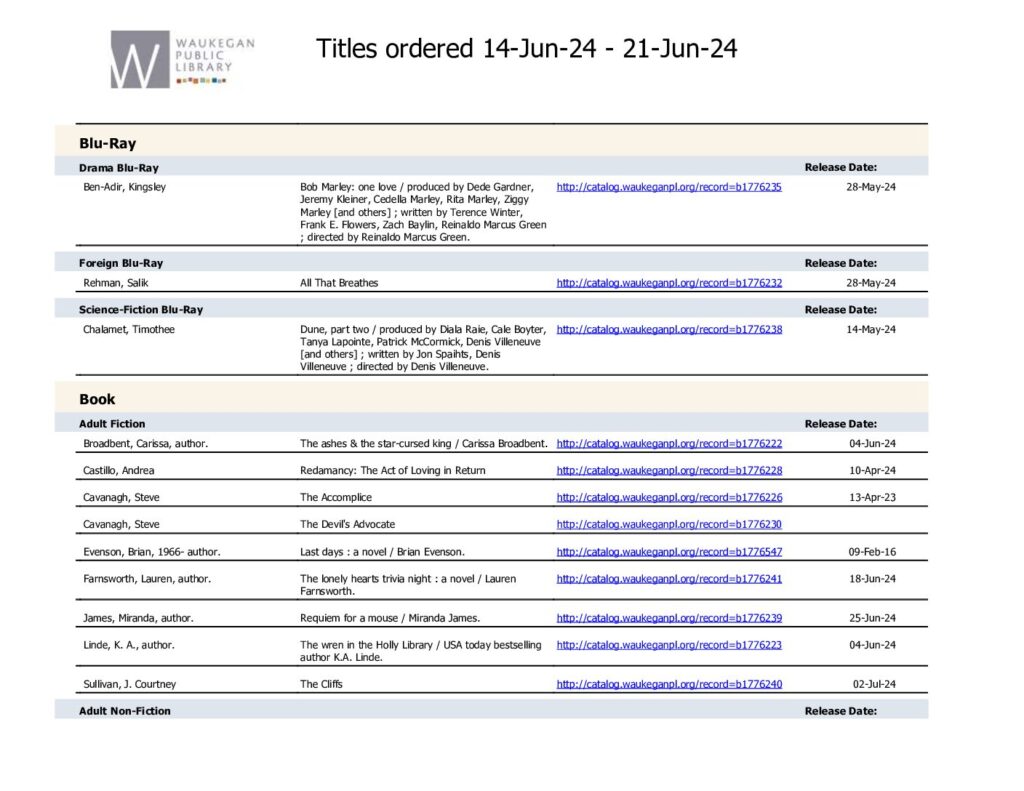Image resolution: width=1024 pixels, height=791 pixels.
Task: Click release date '13-Apr-23'
Action: coord(872,497)
